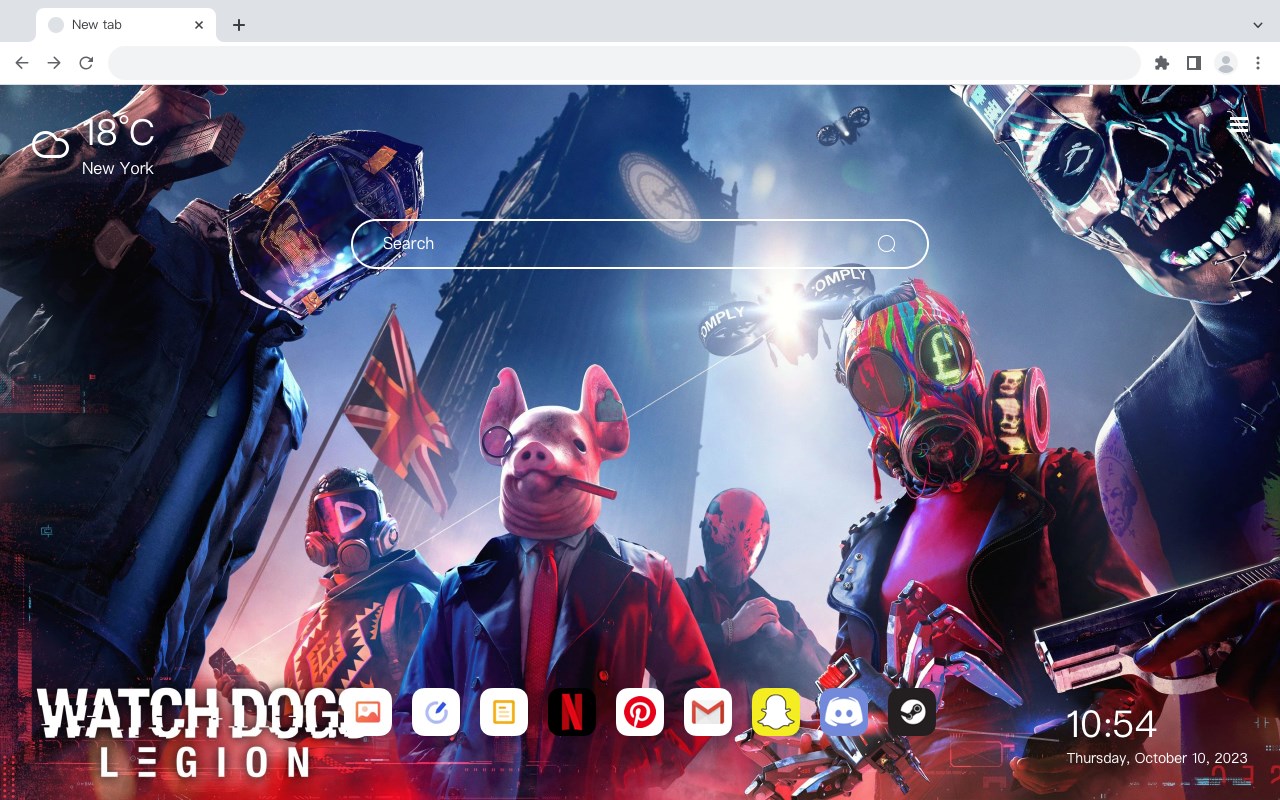This screenshot has width=1280, height=800.
Task: Toggle the browser side panel
Action: (1193, 63)
